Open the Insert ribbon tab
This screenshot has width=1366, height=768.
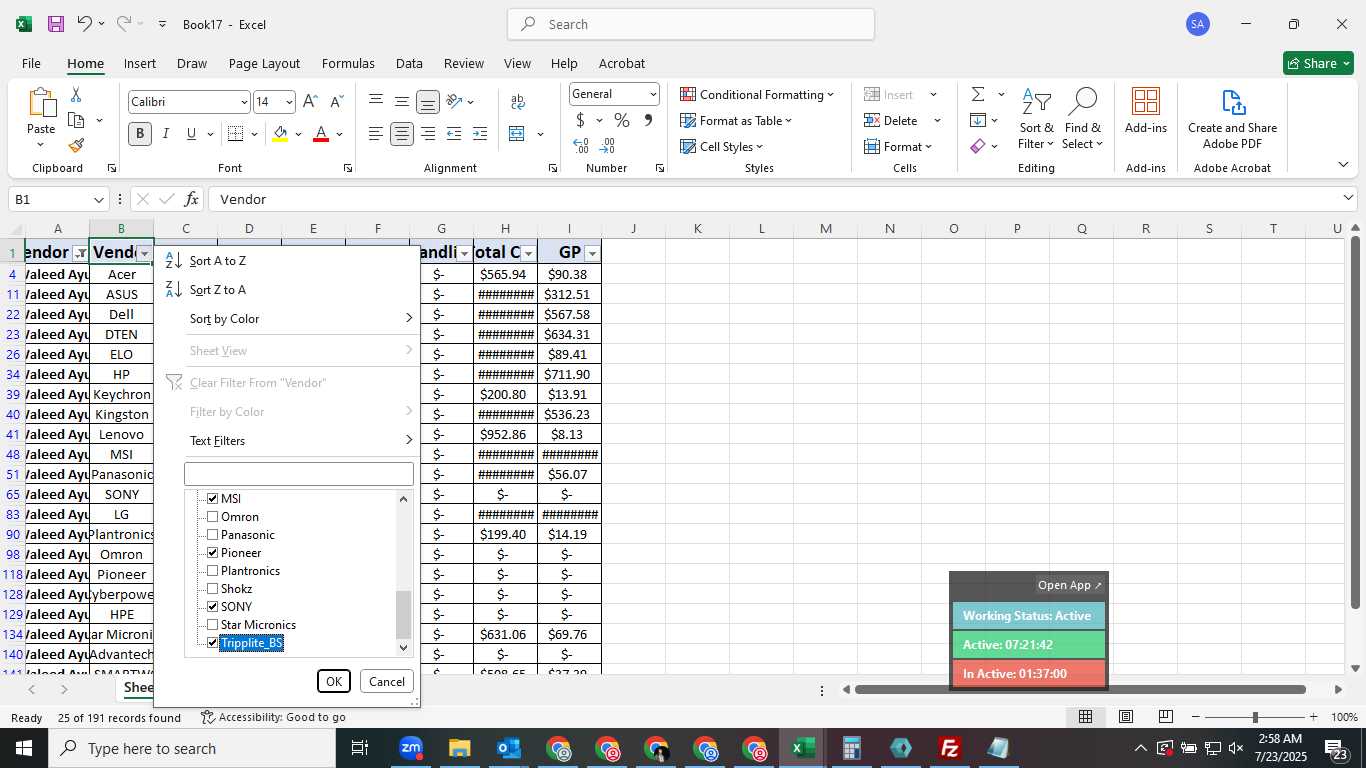[140, 63]
